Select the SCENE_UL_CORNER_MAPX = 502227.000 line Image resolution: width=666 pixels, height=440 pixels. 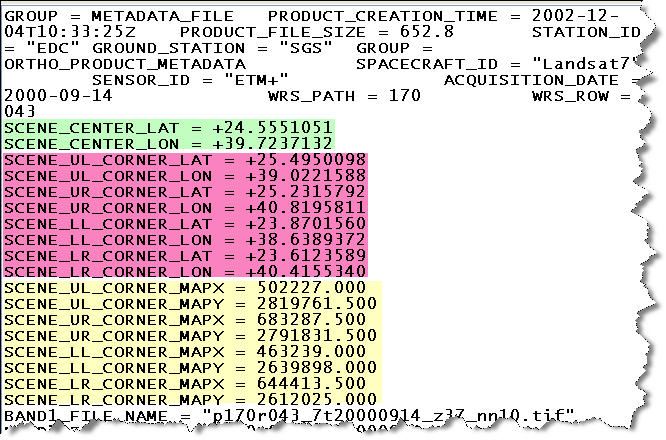click(185, 288)
